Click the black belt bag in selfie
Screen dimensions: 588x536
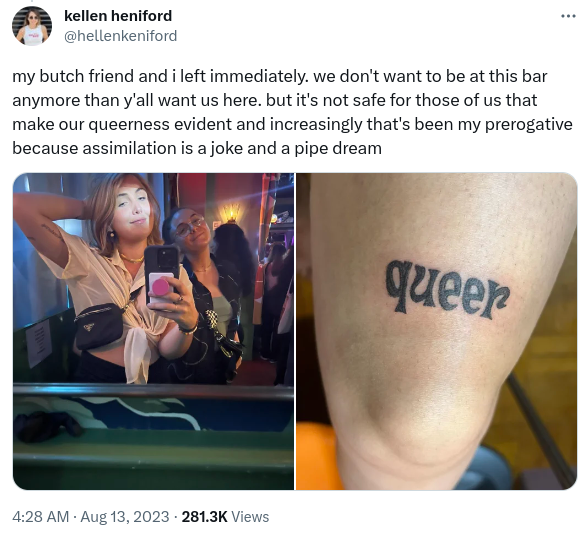click(99, 325)
